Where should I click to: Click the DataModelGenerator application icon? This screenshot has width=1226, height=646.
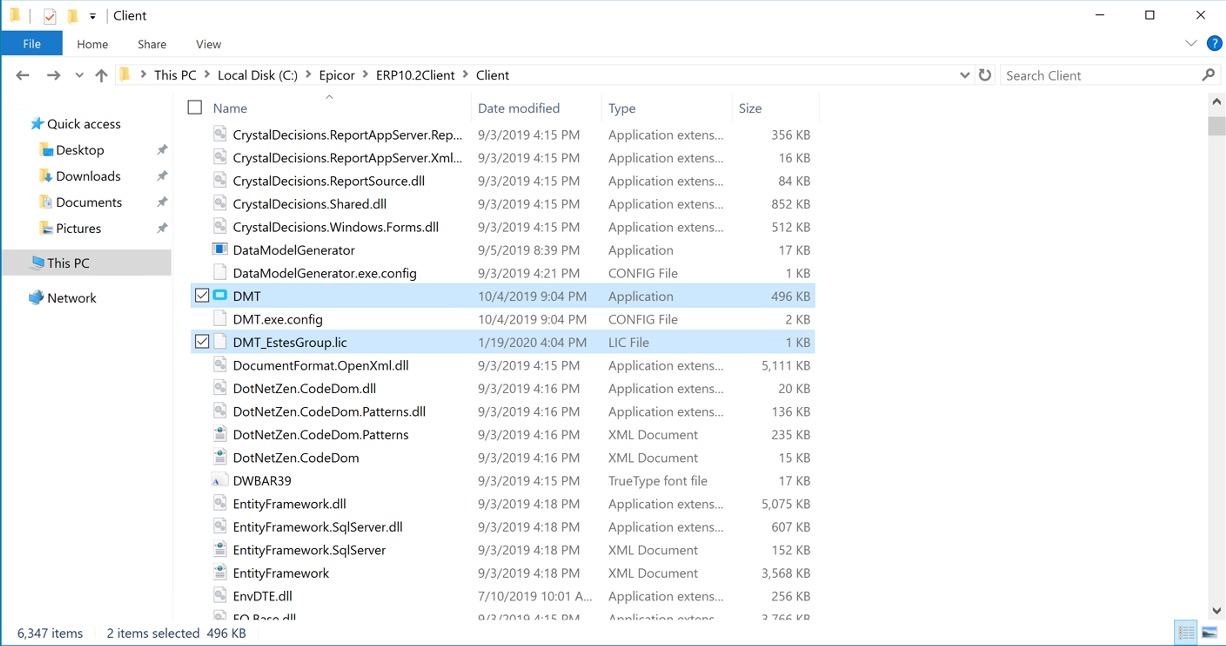coord(220,250)
